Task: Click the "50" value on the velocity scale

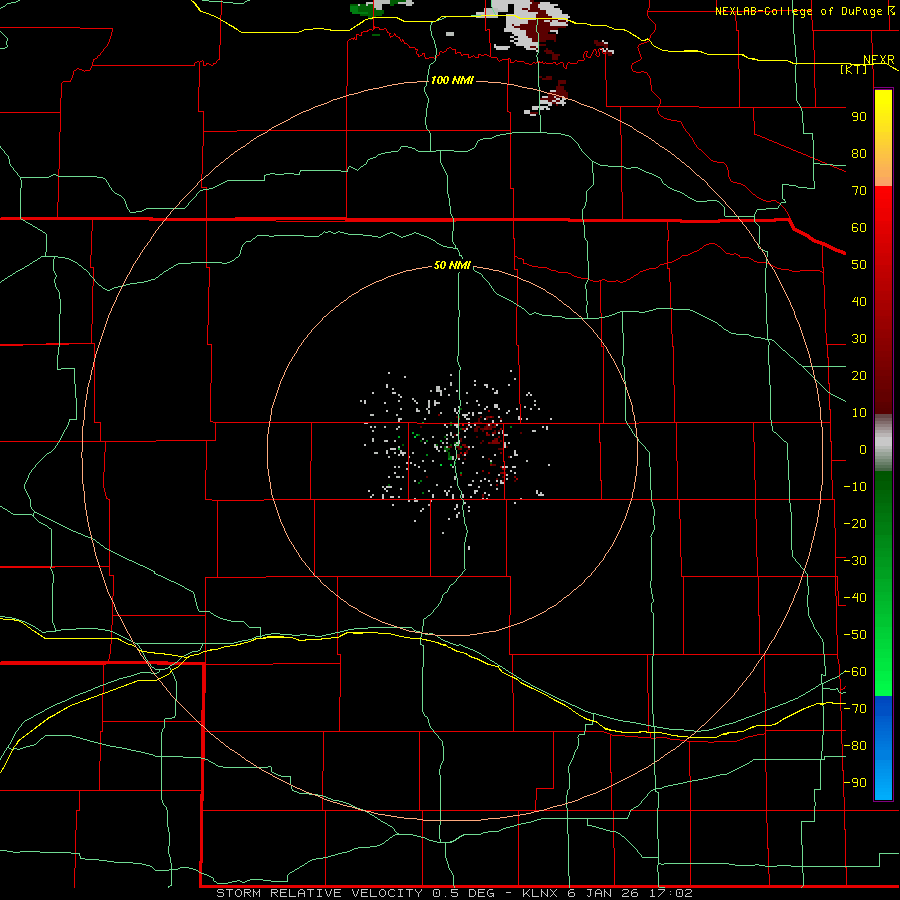Action: pyautogui.click(x=859, y=265)
